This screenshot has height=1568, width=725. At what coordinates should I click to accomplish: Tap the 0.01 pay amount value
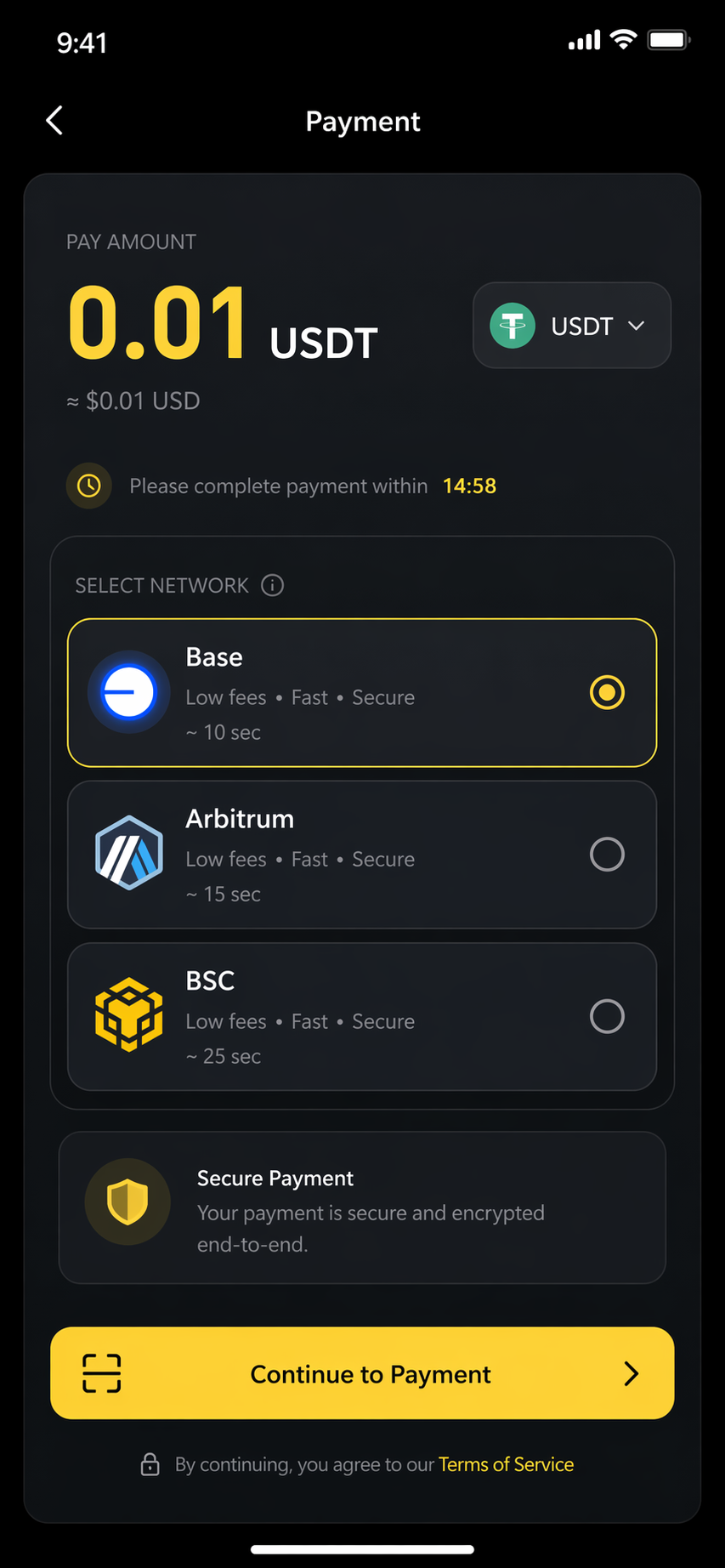tap(157, 323)
